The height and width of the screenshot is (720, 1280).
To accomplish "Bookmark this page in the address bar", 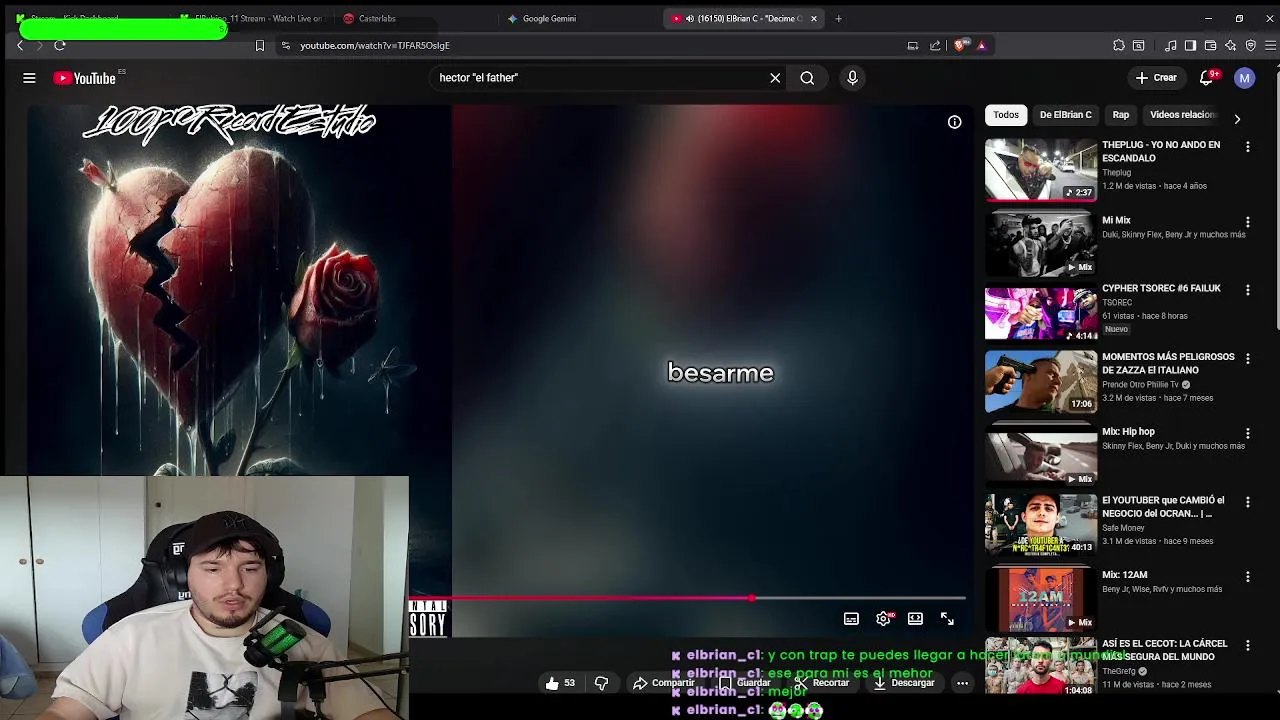I will pos(260,45).
